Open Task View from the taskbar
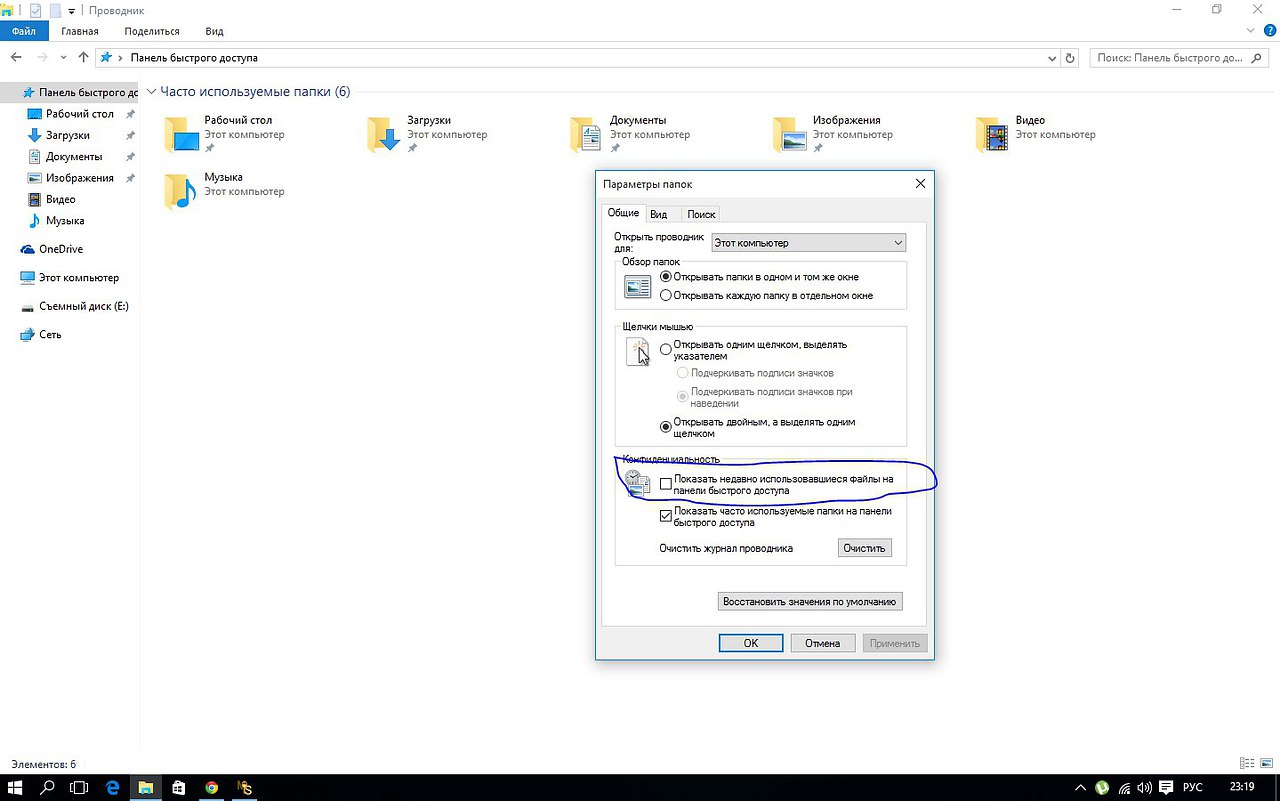Screen dimensions: 1280x801 coord(79,787)
